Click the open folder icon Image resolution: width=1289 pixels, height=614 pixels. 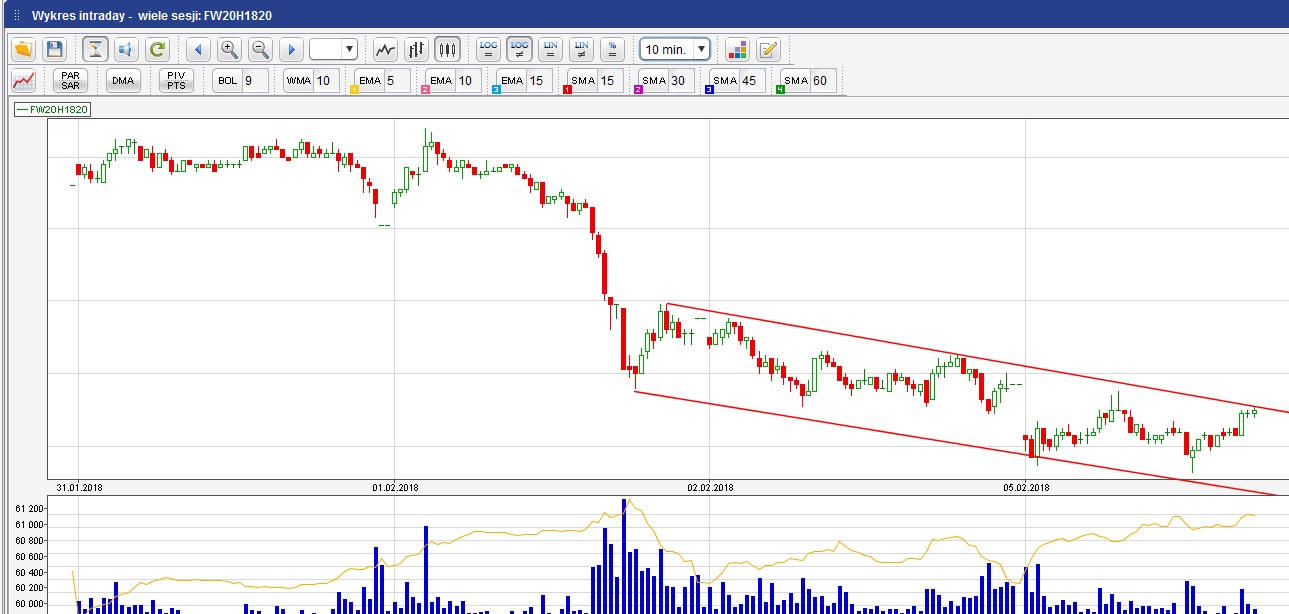[24, 49]
